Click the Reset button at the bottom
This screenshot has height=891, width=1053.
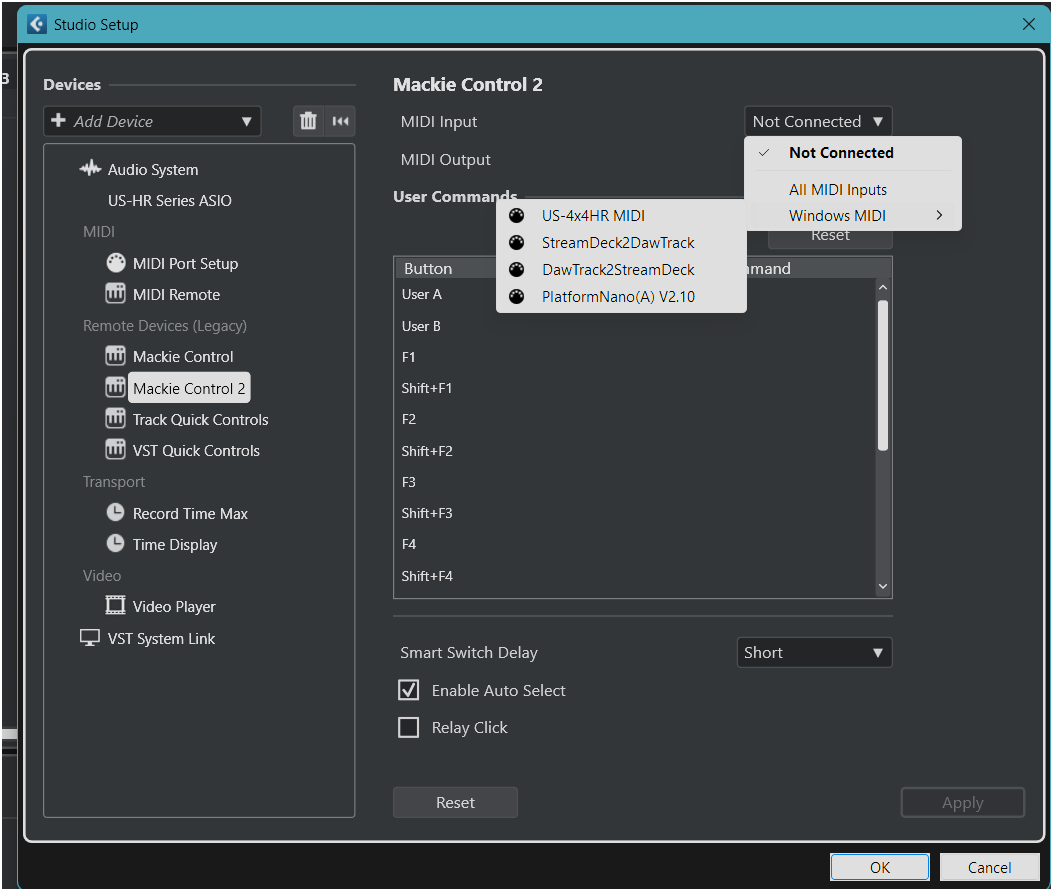[x=455, y=802]
